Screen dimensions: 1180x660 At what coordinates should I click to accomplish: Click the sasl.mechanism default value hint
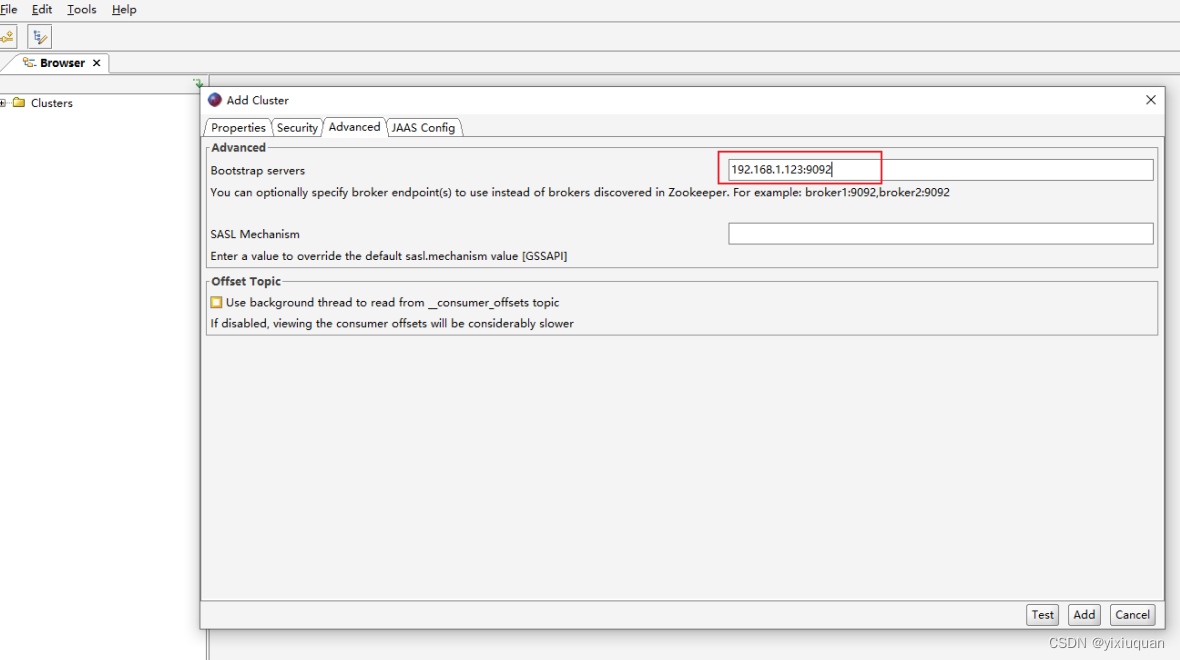click(388, 256)
